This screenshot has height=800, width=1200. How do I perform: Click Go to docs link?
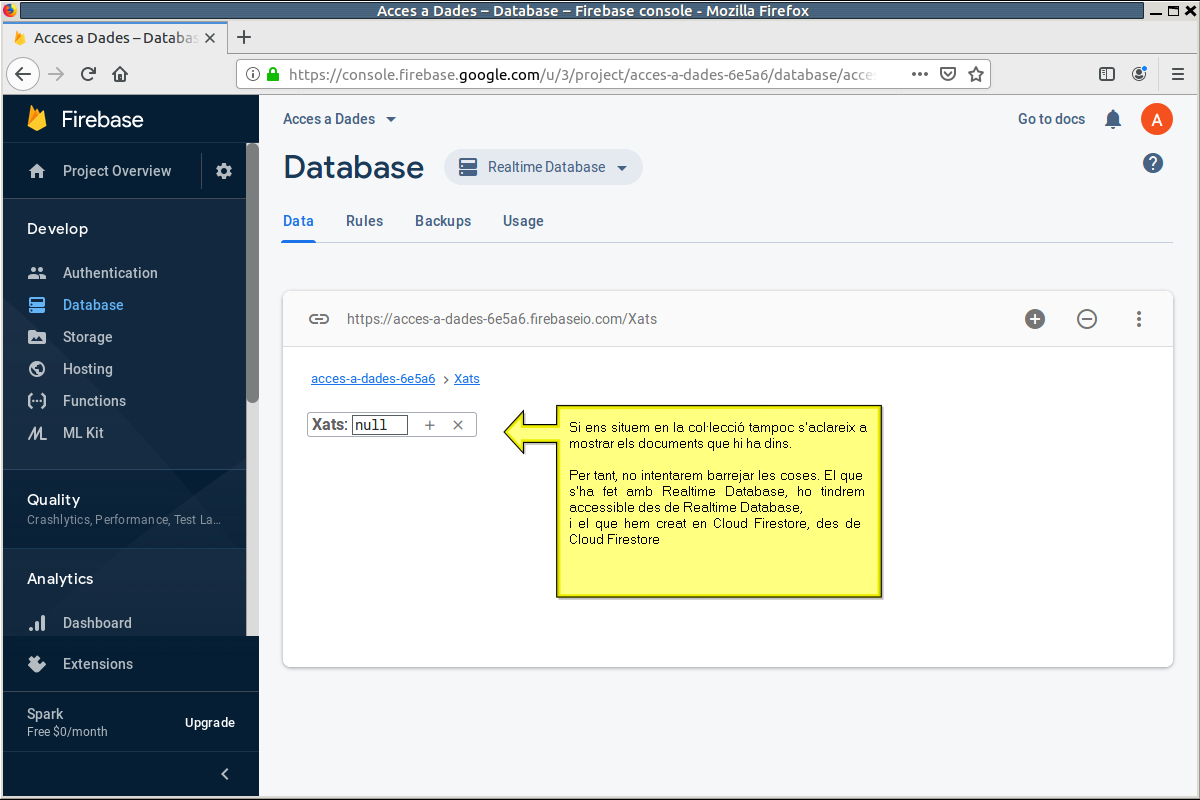1051,119
